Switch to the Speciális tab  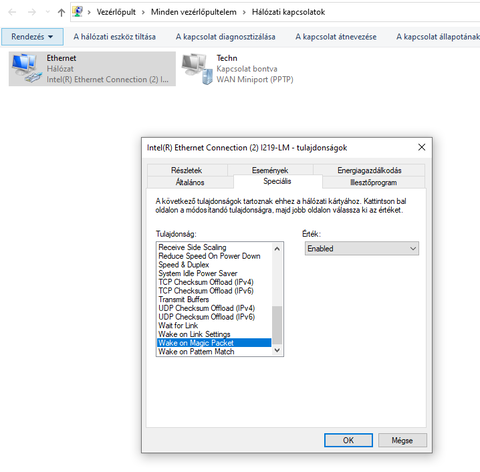tap(277, 181)
